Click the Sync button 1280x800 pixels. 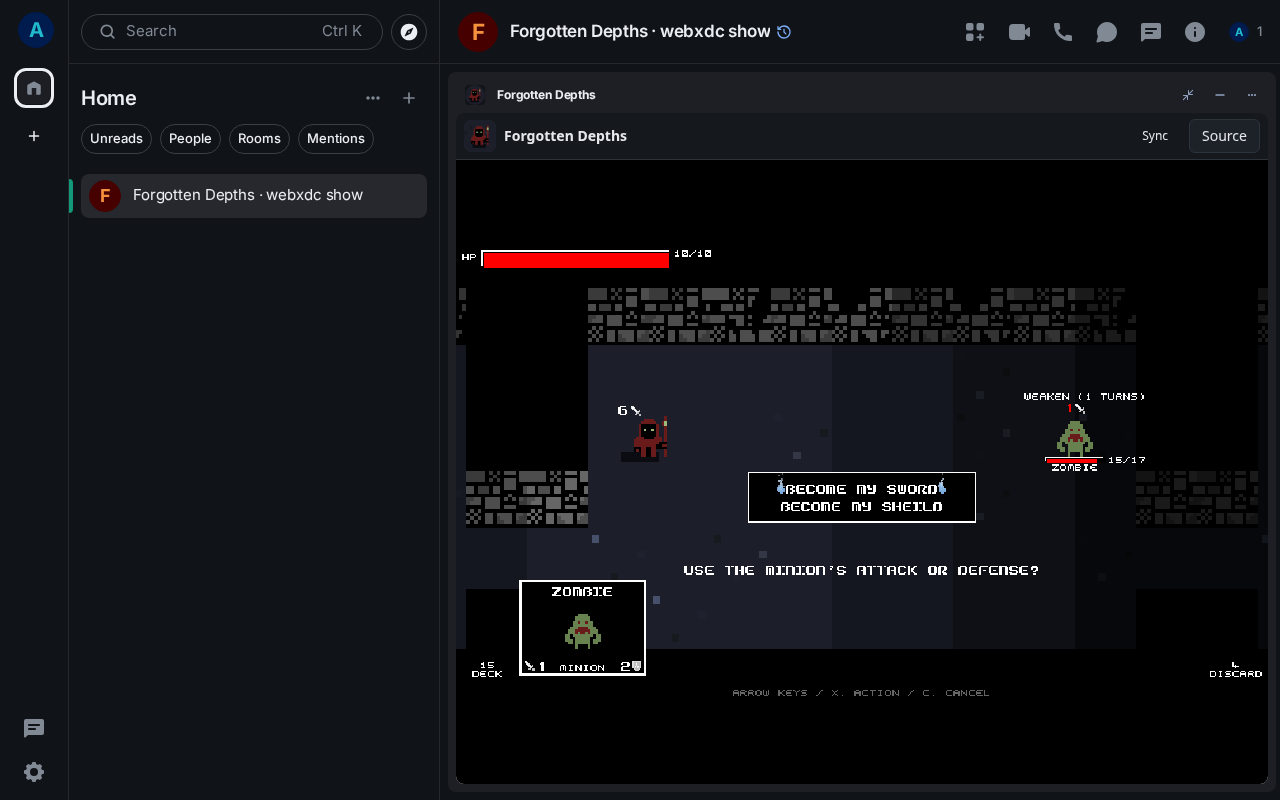click(x=1155, y=136)
